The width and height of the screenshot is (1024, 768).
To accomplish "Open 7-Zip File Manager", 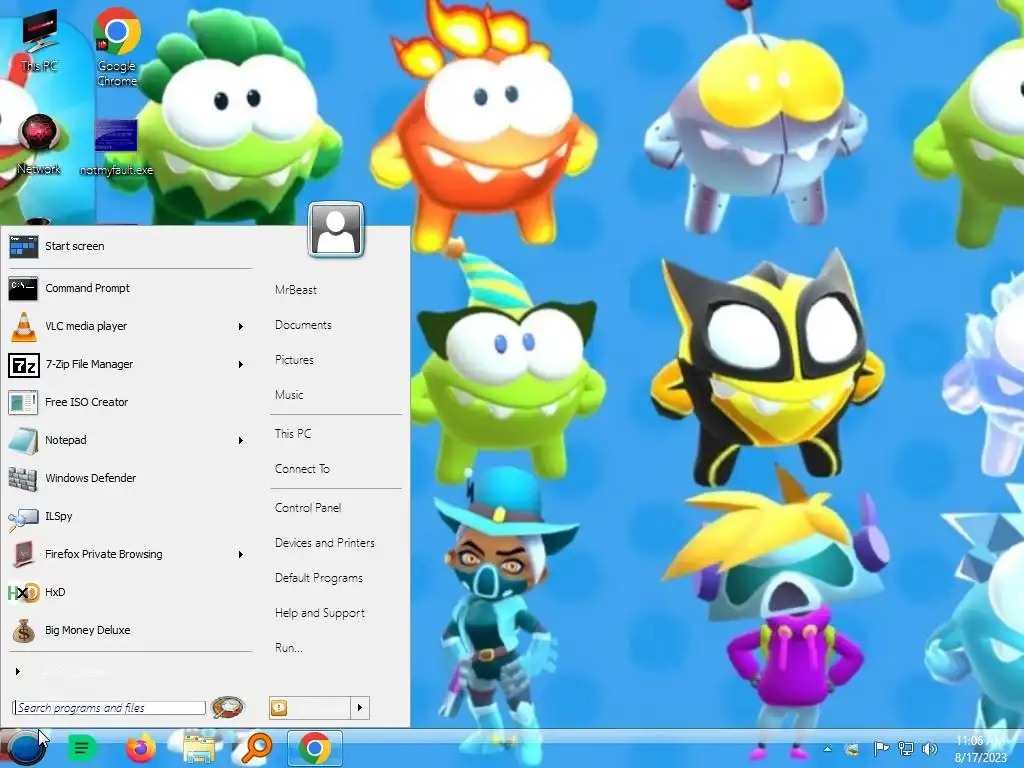I will point(129,364).
